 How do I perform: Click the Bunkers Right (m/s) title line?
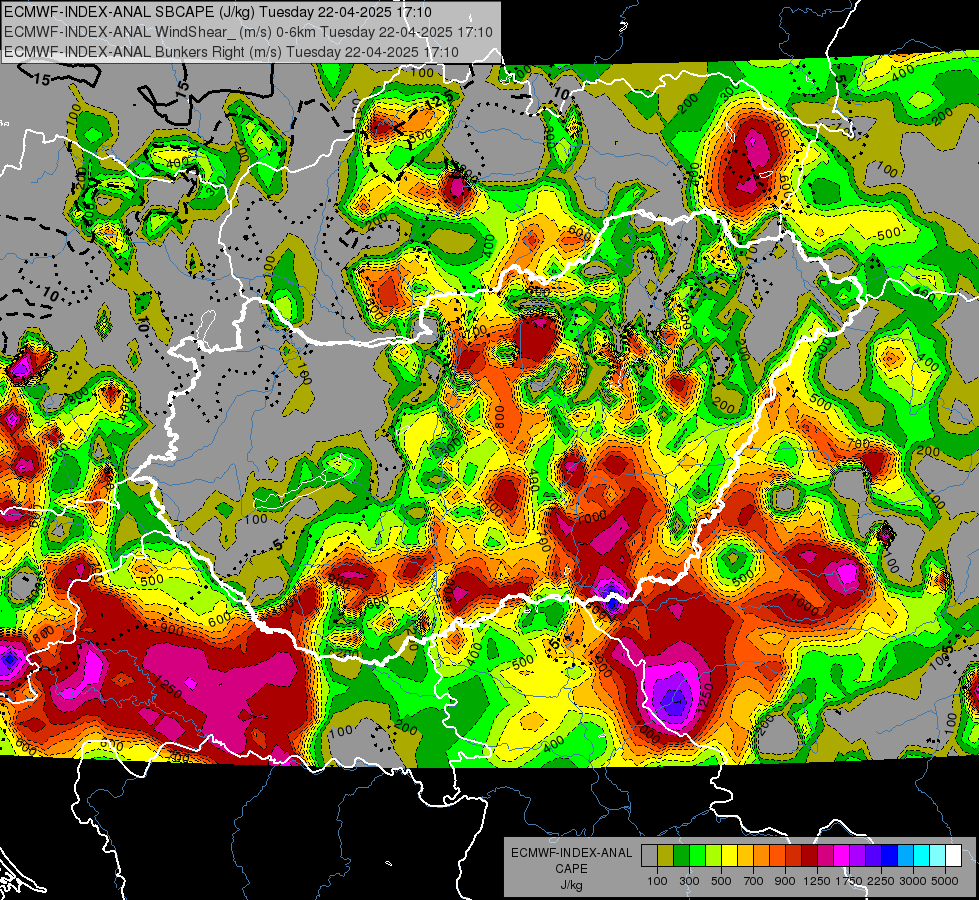click(231, 52)
